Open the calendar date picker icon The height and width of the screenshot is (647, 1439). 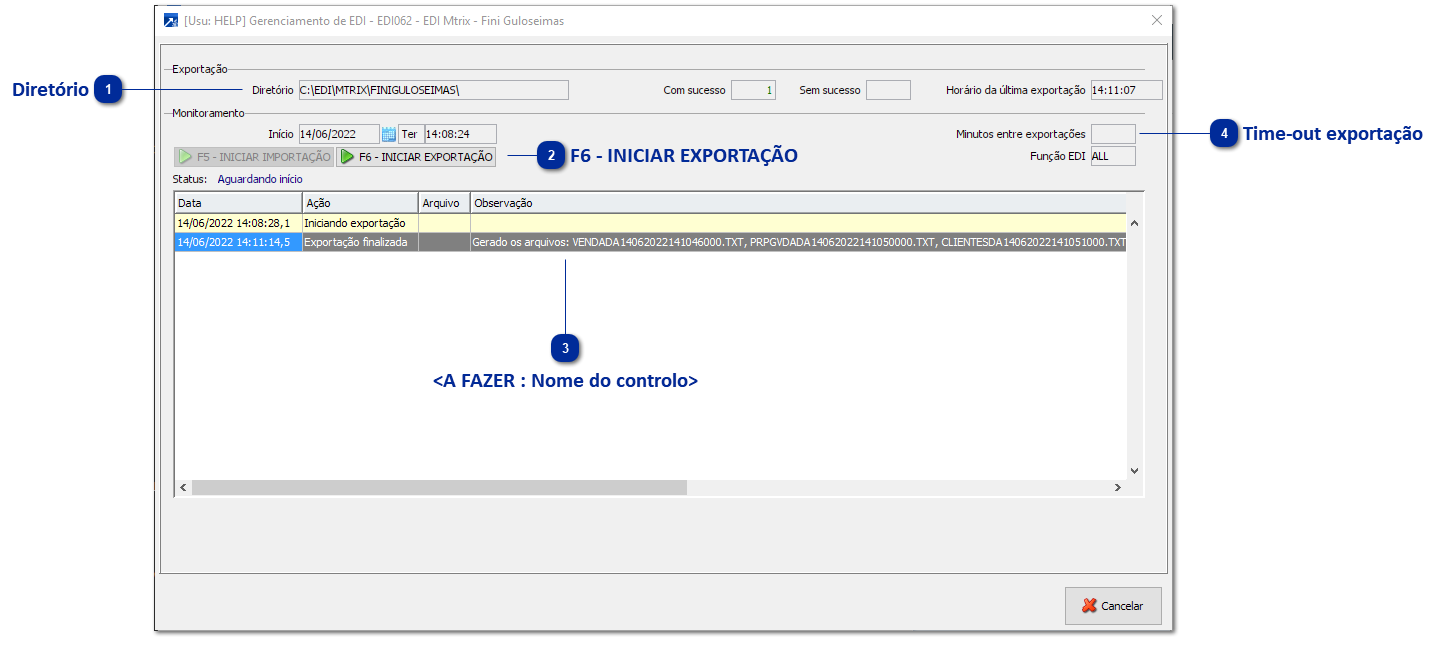(x=387, y=133)
